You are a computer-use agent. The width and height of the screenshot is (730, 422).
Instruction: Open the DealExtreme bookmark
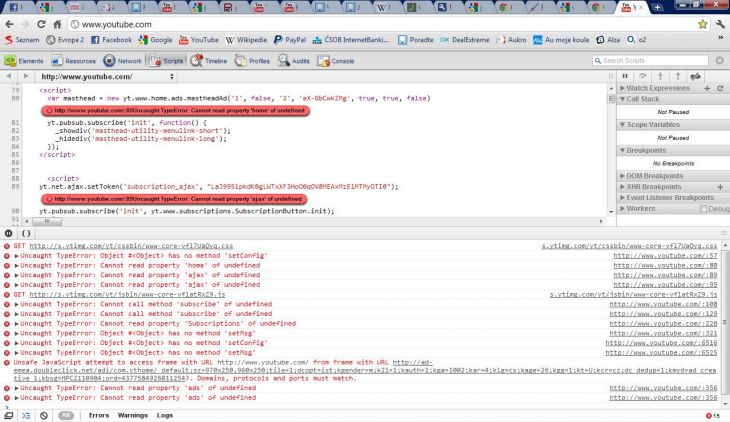coord(465,40)
